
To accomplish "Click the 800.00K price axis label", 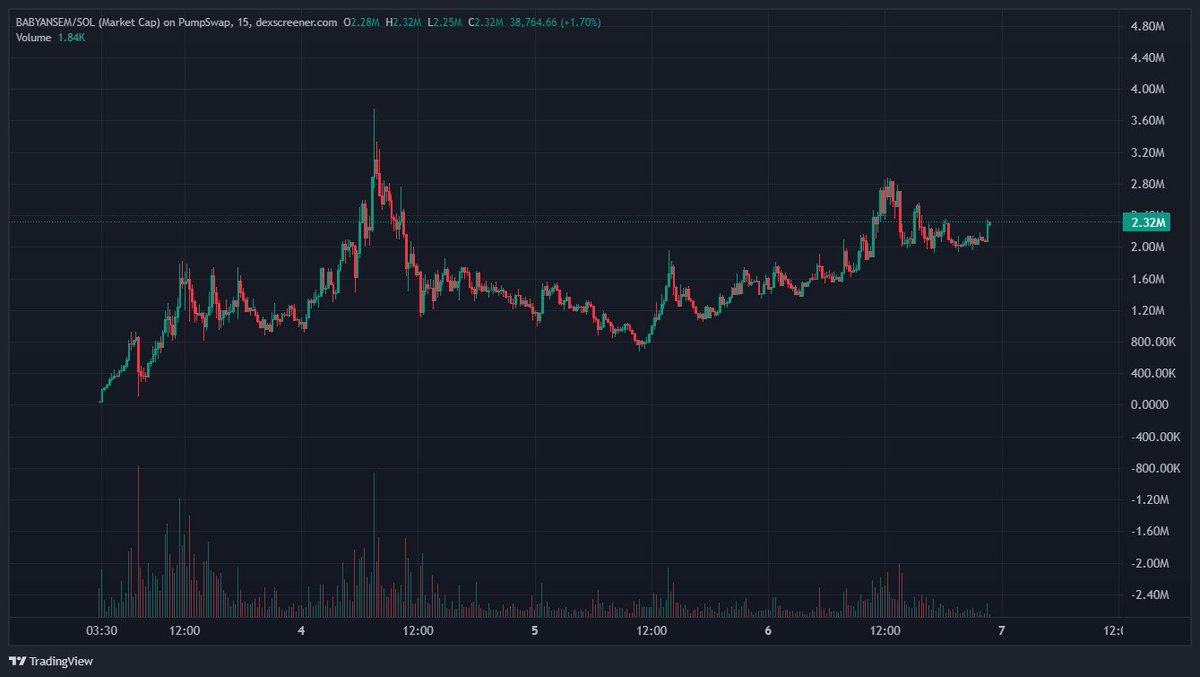I will [1152, 342].
